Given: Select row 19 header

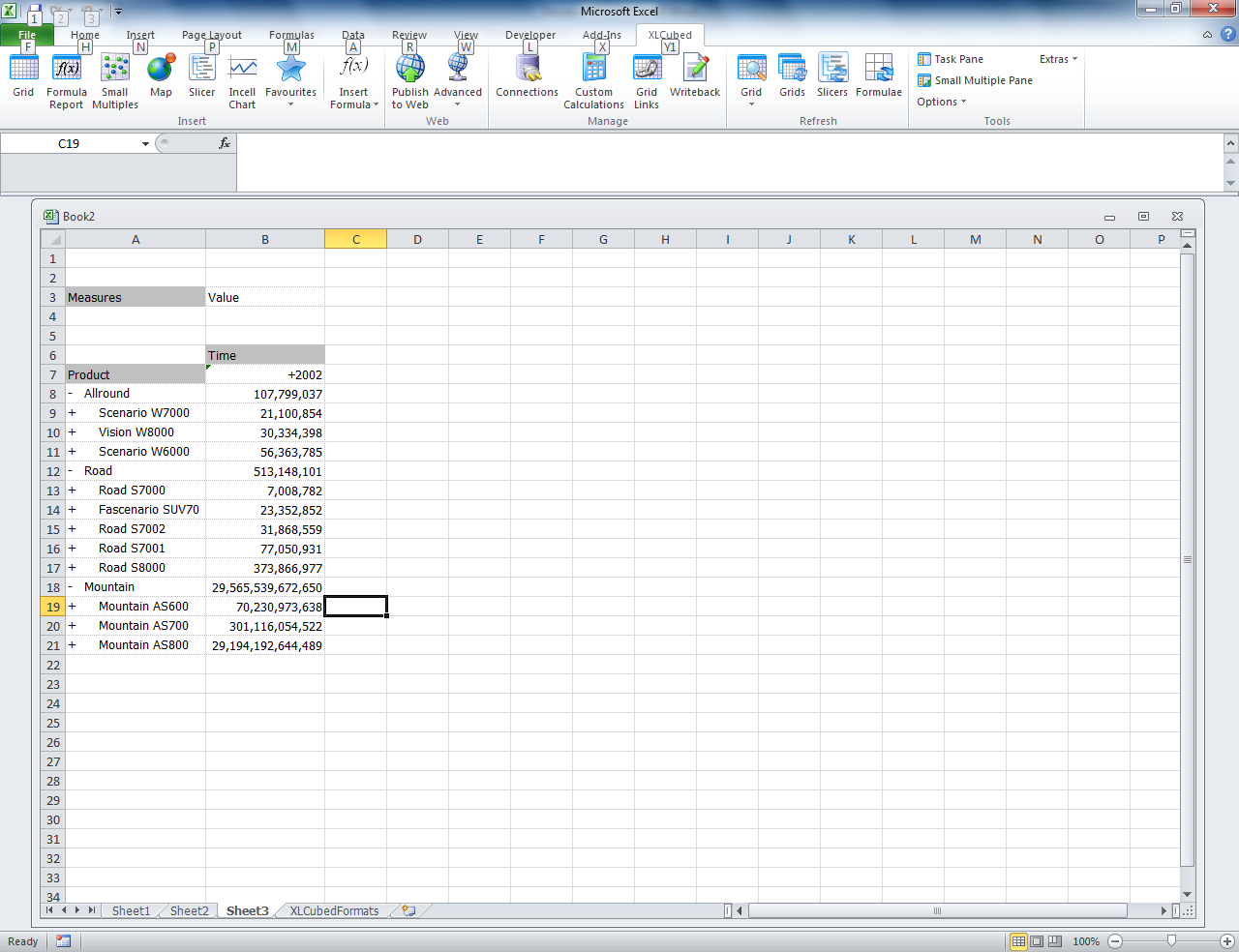Looking at the screenshot, I should coord(52,607).
